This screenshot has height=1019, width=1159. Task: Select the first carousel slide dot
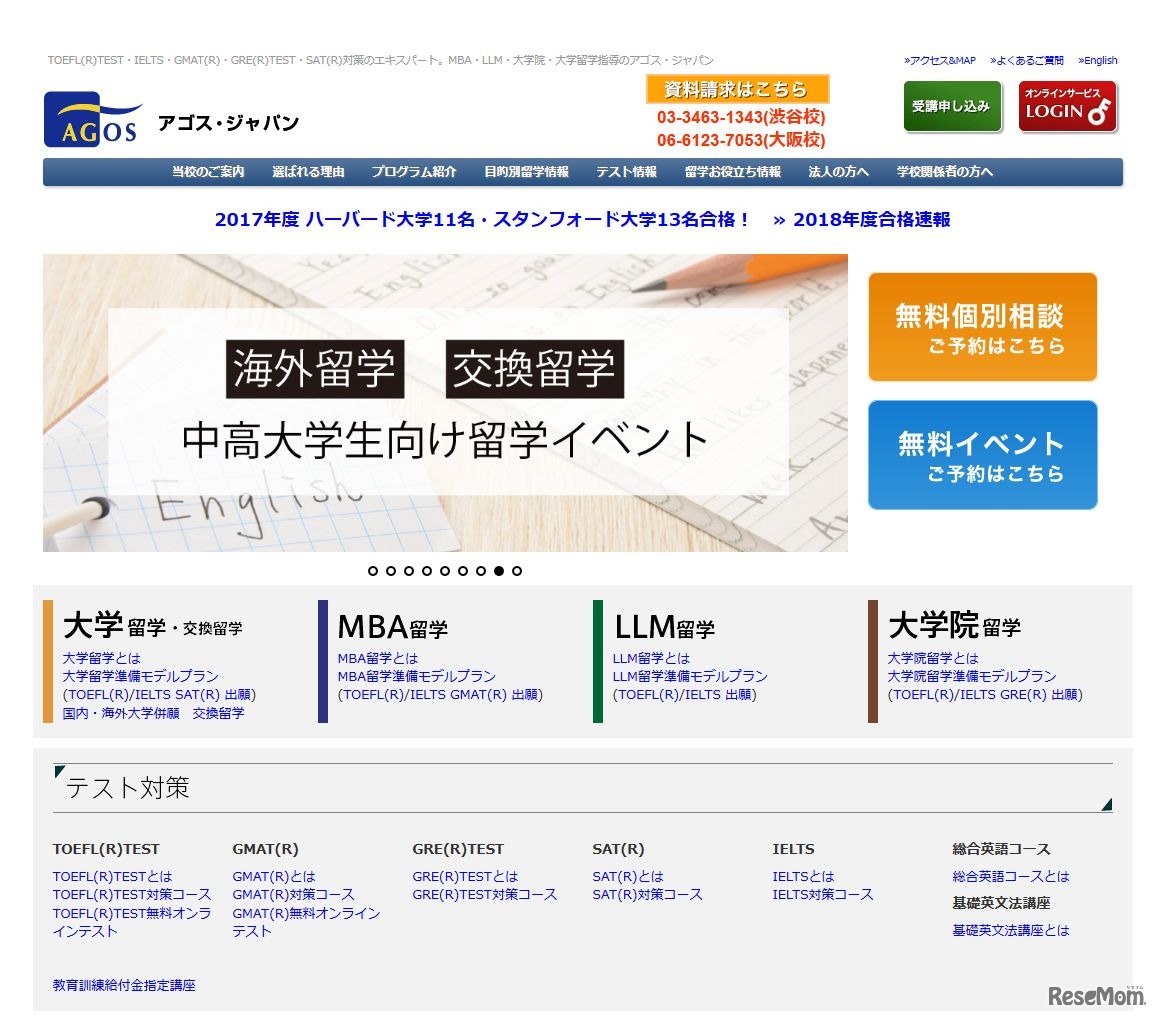point(373,571)
